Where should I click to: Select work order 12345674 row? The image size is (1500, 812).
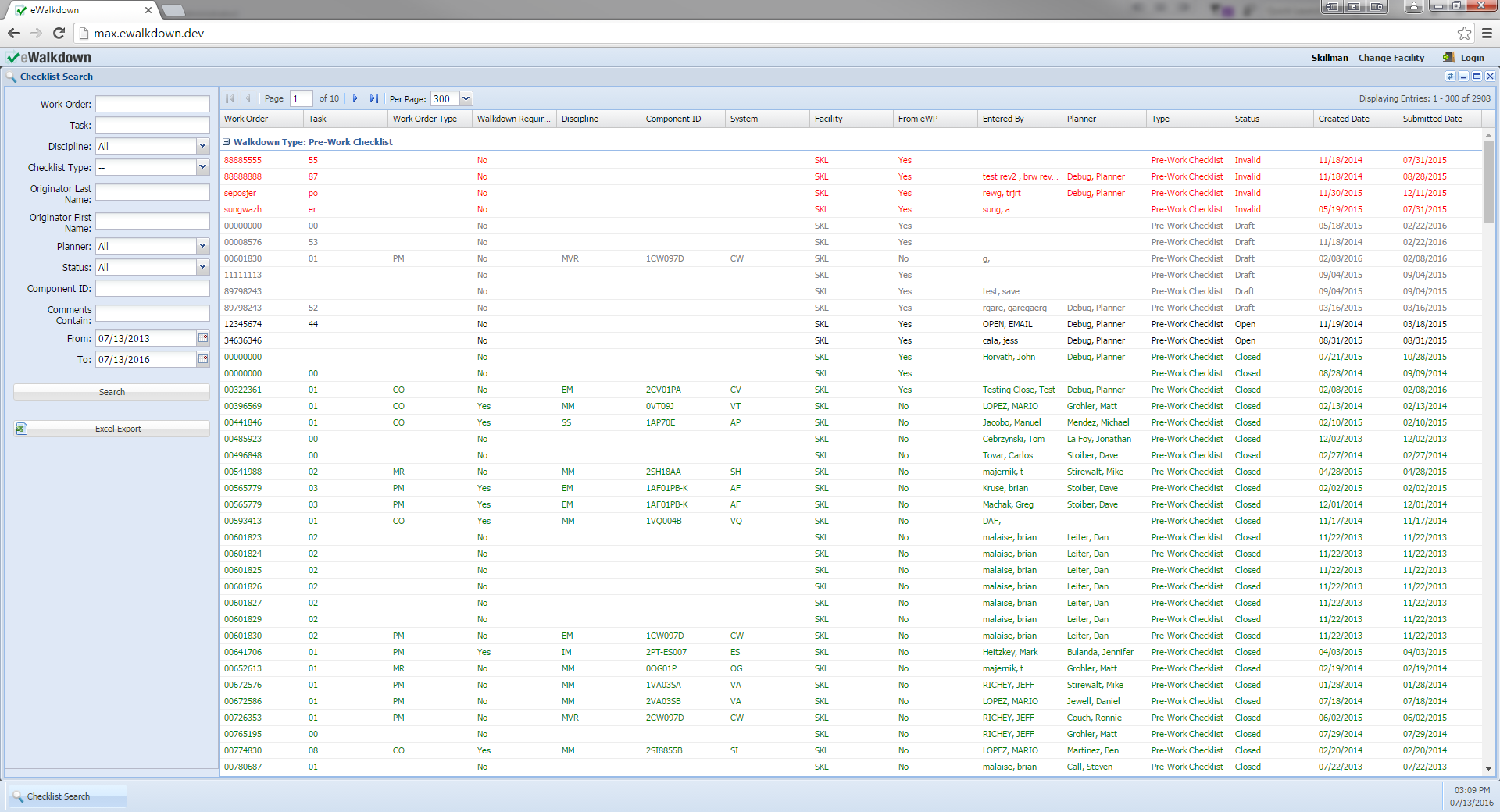tap(851, 324)
